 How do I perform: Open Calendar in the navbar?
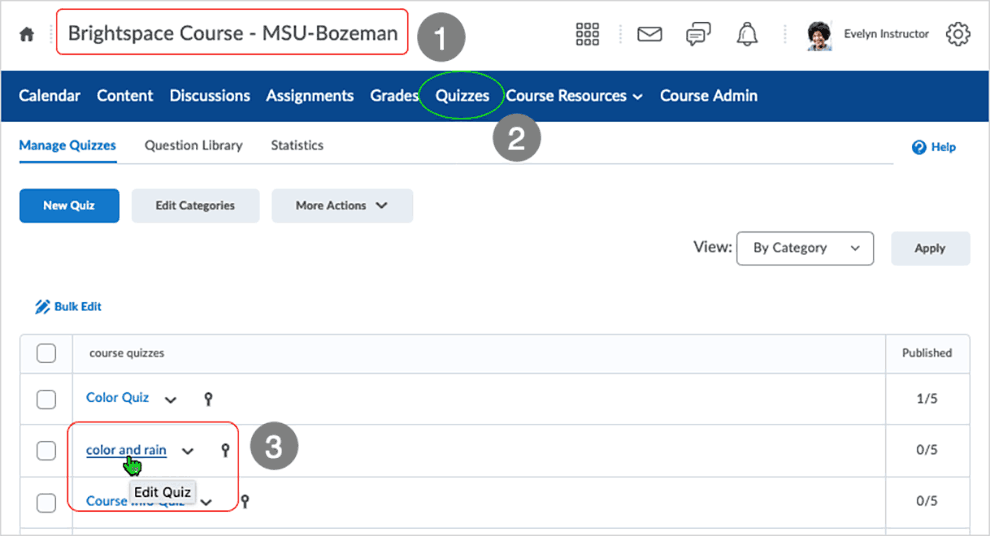[49, 96]
